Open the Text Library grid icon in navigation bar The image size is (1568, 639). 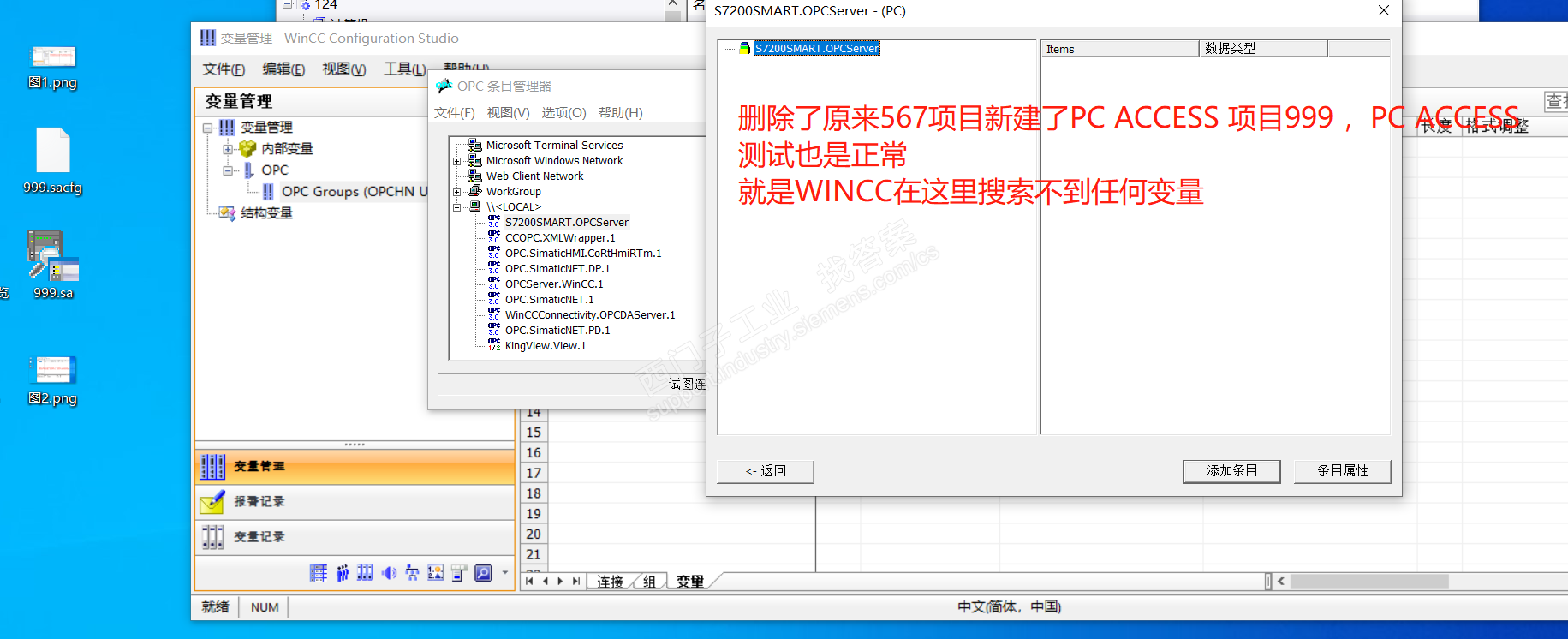319,573
